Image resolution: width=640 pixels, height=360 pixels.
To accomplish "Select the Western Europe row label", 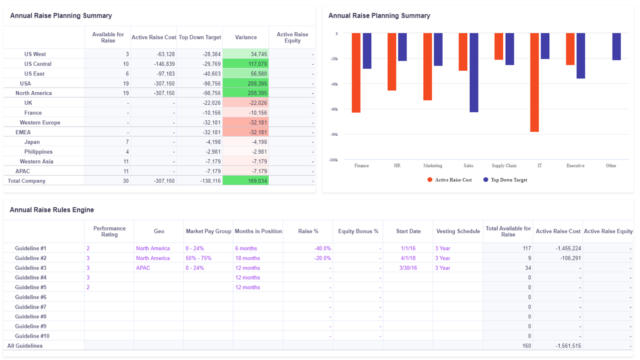I will click(40, 122).
